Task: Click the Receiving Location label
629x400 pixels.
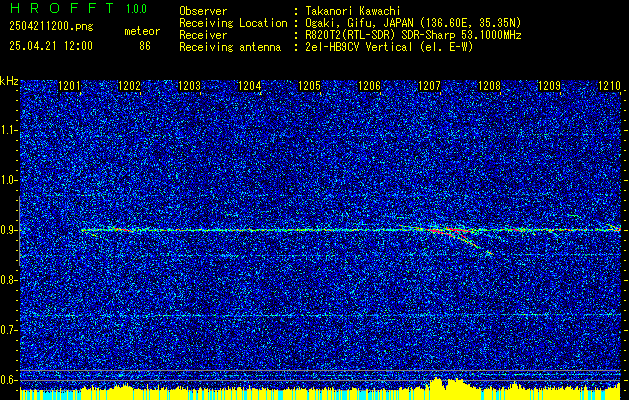Action: [233, 23]
